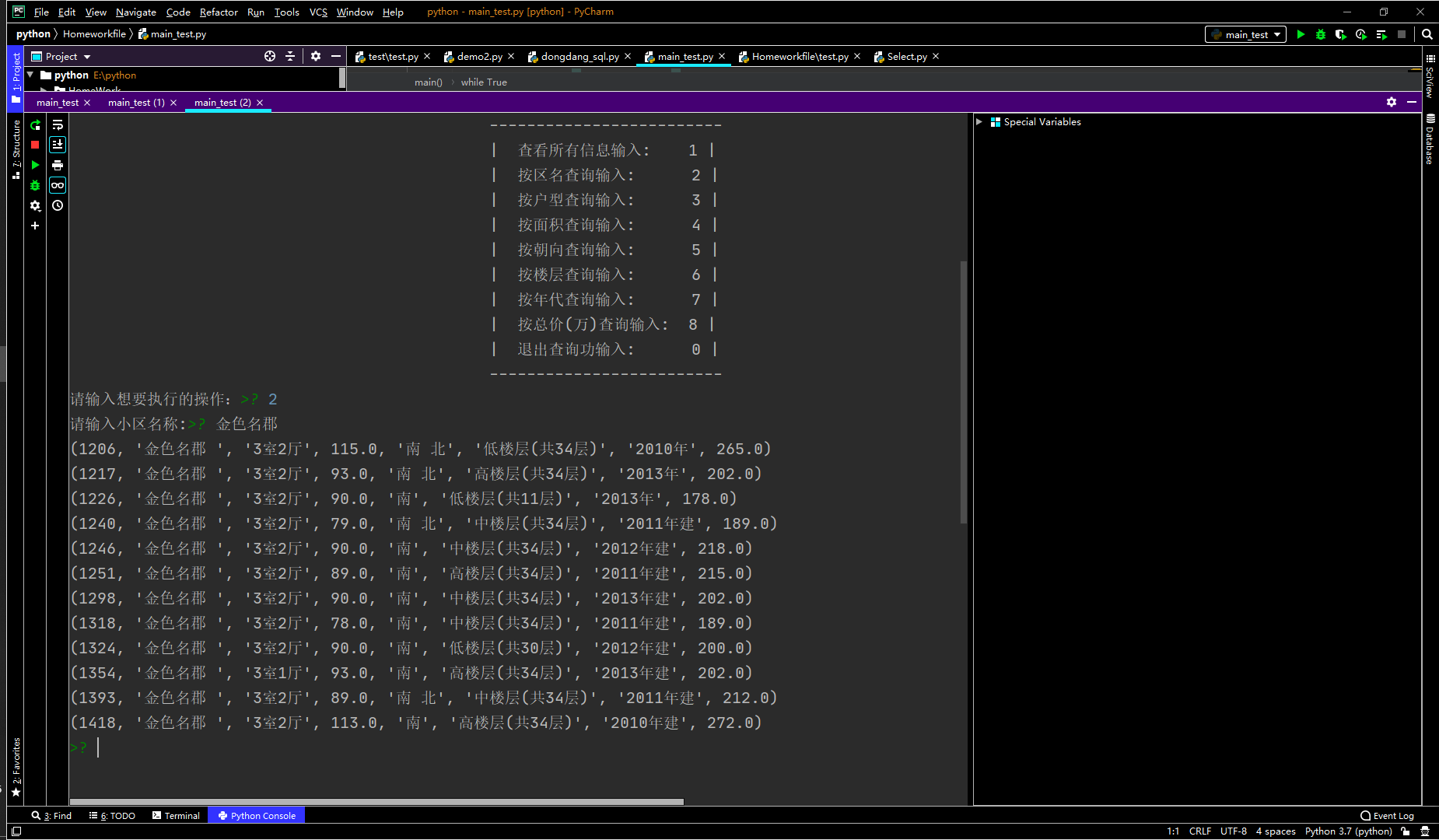Close the test\test.py editor tab

pyautogui.click(x=427, y=56)
